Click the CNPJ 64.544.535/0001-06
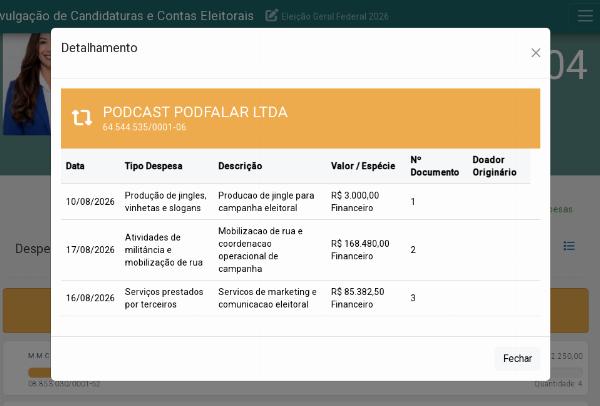600x406 pixels. pyautogui.click(x=144, y=127)
